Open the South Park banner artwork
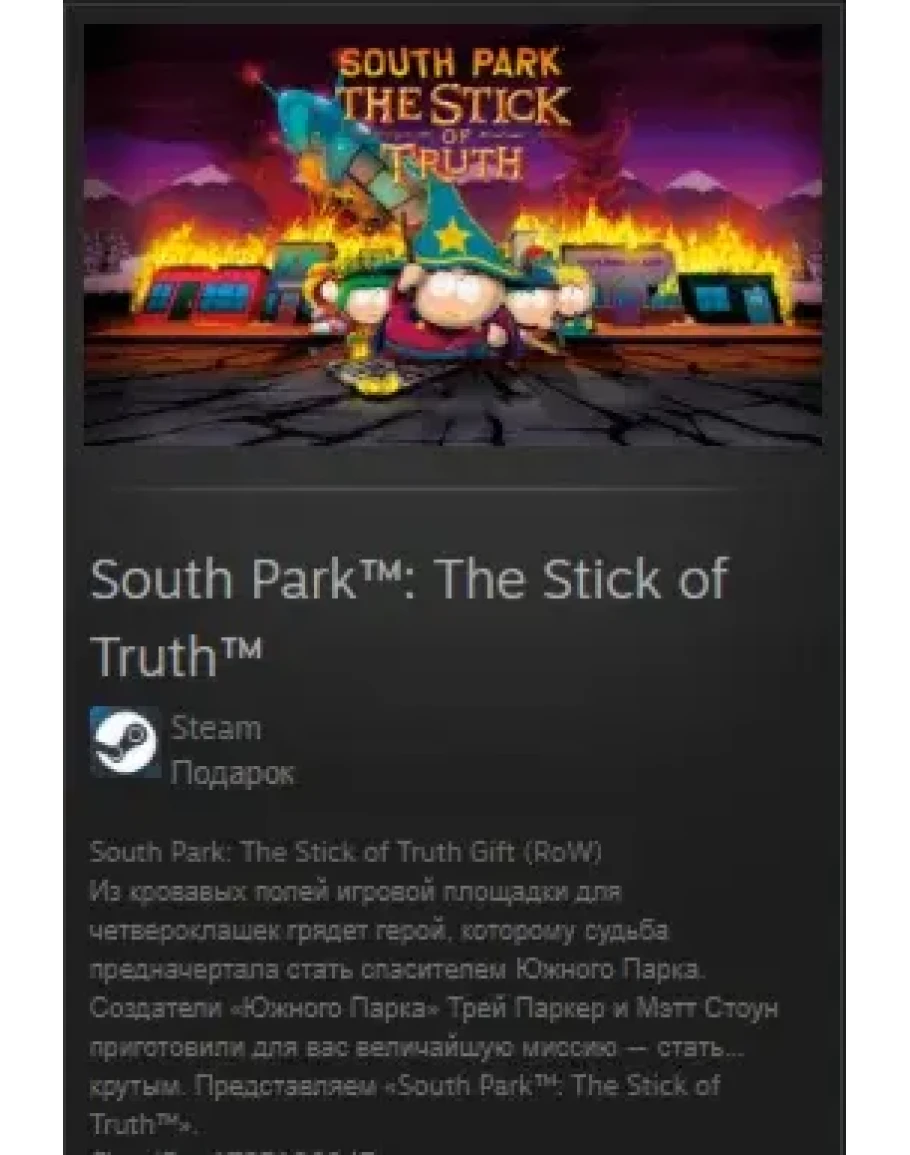This screenshot has width=910, height=1155. 453,234
